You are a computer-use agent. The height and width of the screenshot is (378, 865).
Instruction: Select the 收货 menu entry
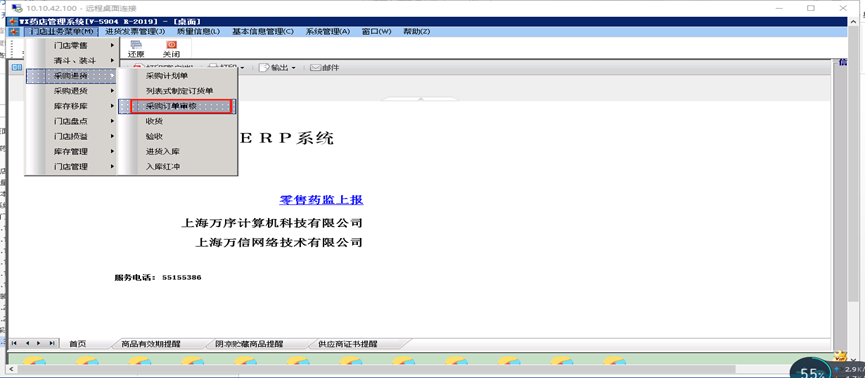point(178,121)
